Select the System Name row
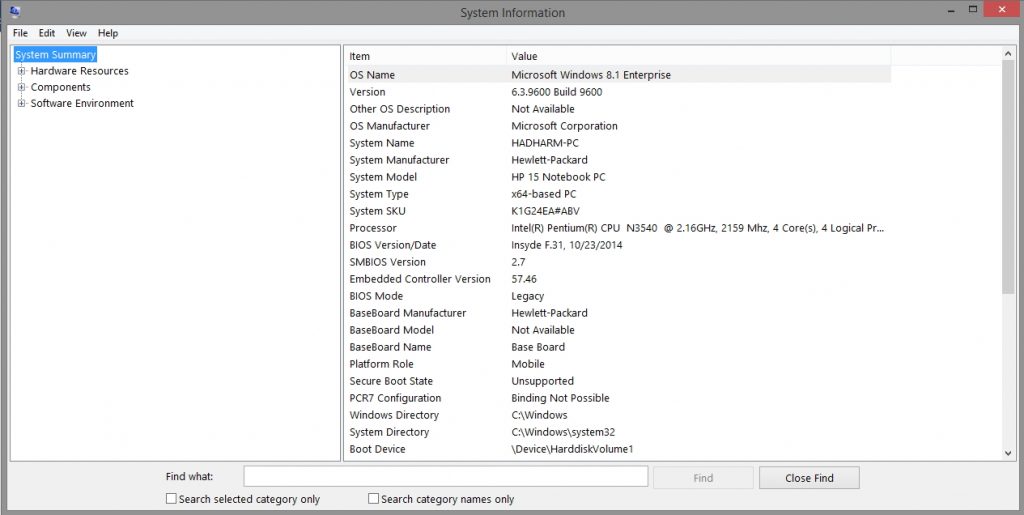The width and height of the screenshot is (1024, 515). [x=617, y=143]
